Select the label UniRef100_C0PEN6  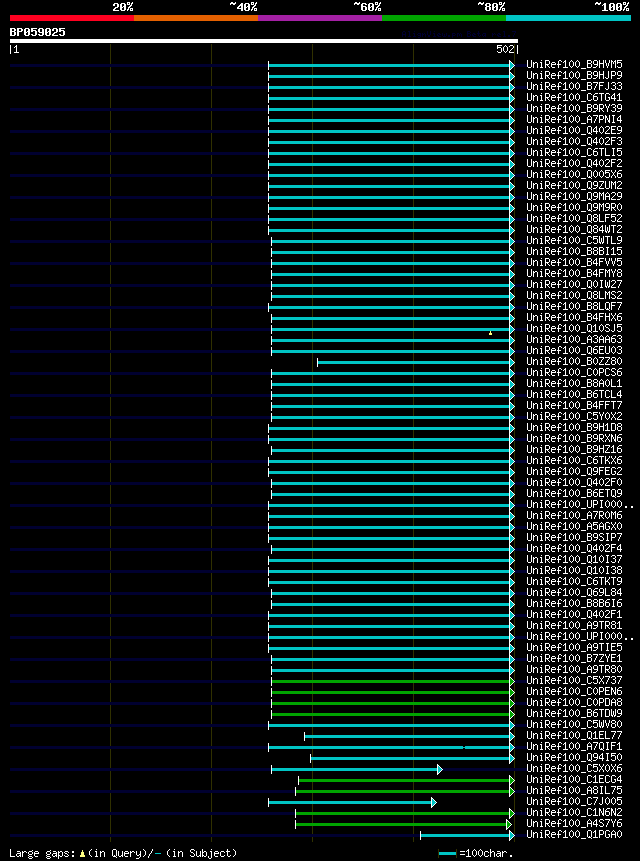574,692
